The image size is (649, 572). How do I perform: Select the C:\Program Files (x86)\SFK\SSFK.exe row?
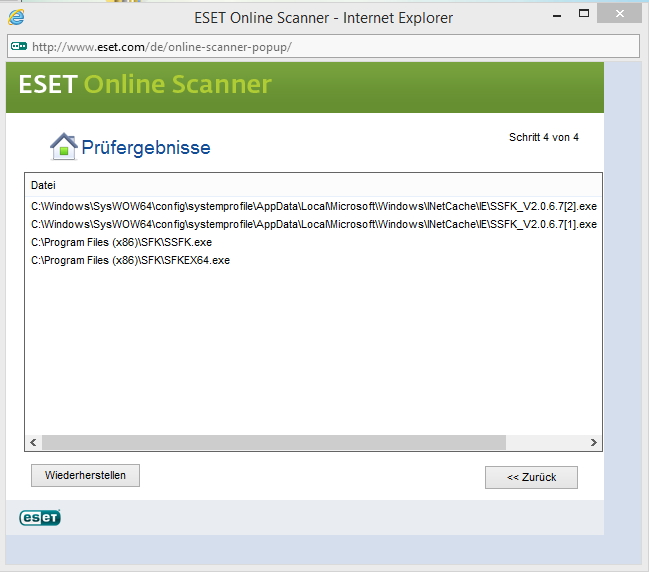(122, 242)
